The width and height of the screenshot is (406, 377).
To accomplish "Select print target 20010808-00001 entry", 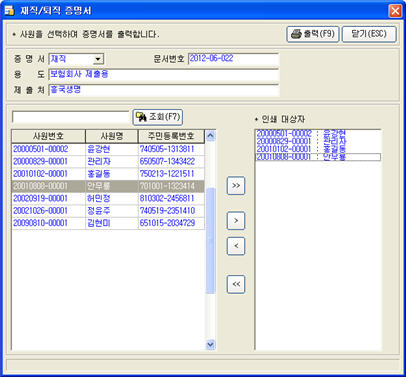I will click(x=318, y=157).
